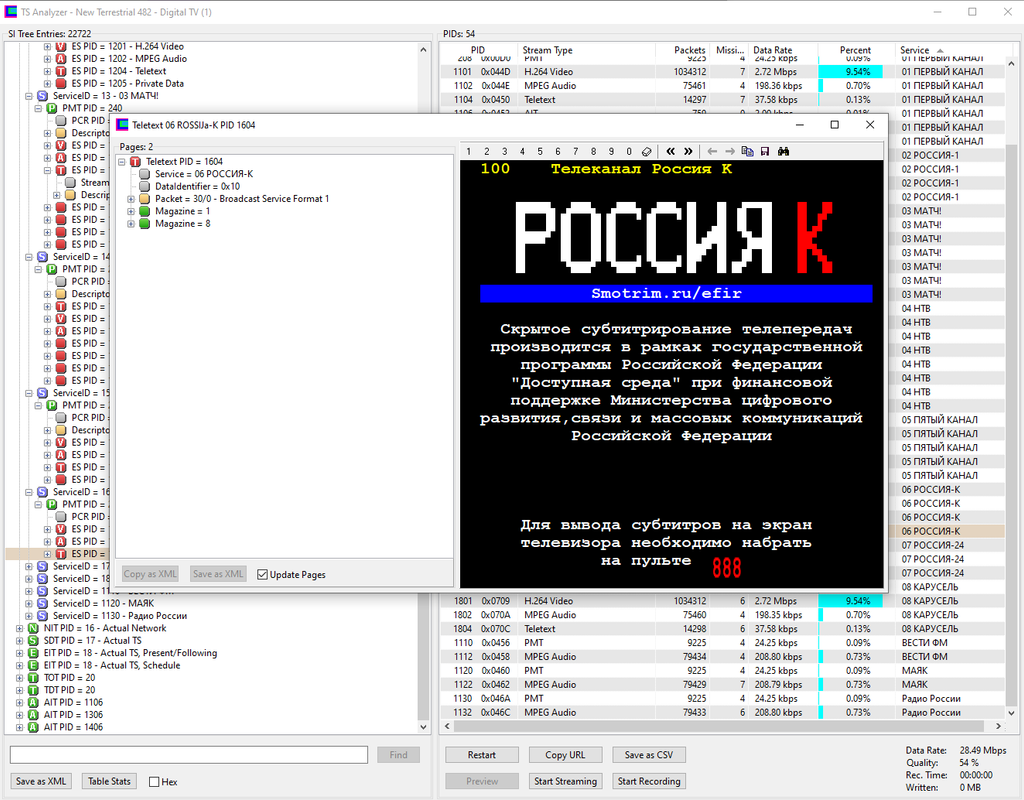The width and height of the screenshot is (1024, 800).
Task: Select the green Magazine = 8 icon
Action: pos(144,224)
